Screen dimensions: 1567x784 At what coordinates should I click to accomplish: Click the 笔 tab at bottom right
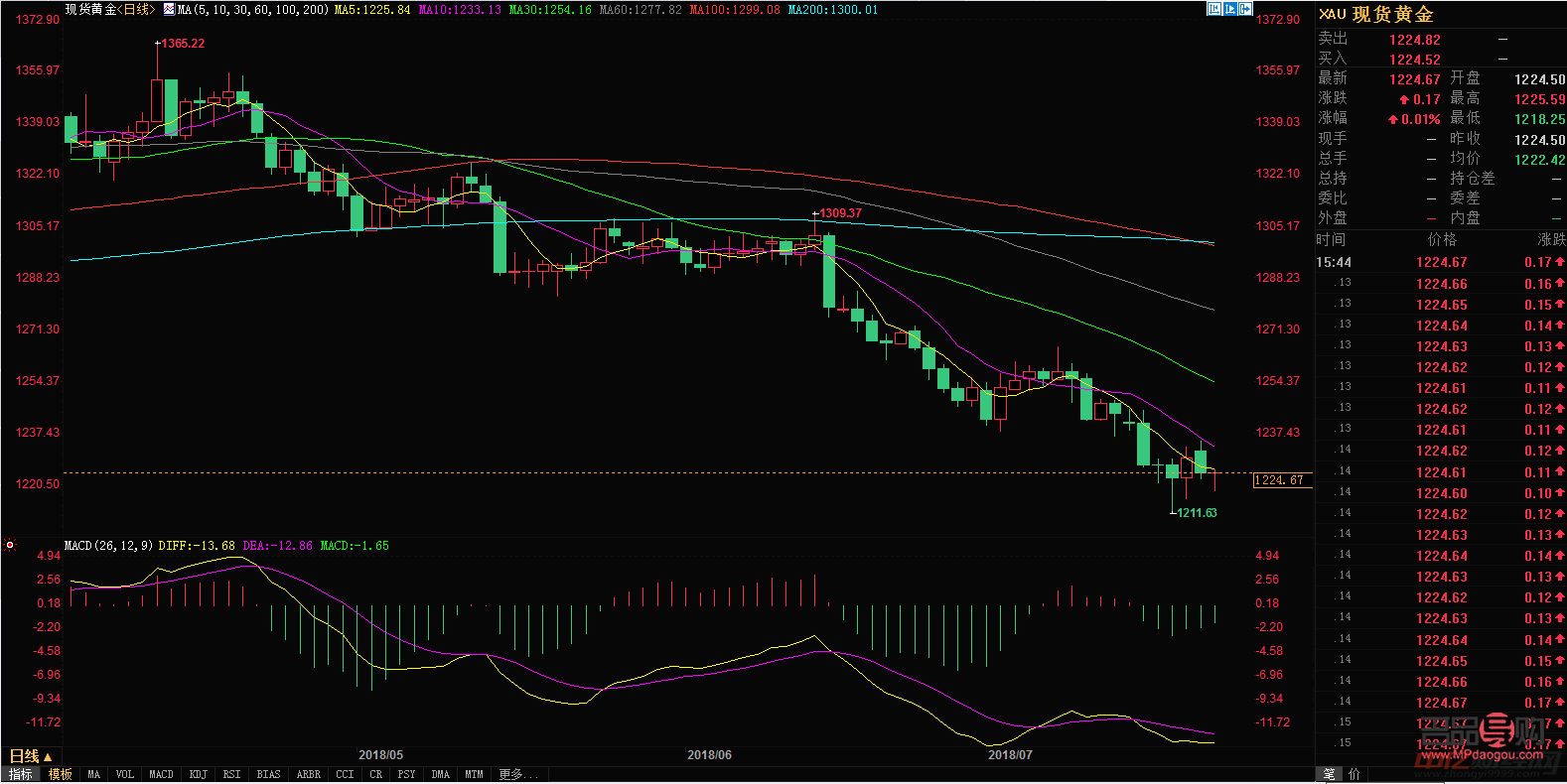[1330, 774]
